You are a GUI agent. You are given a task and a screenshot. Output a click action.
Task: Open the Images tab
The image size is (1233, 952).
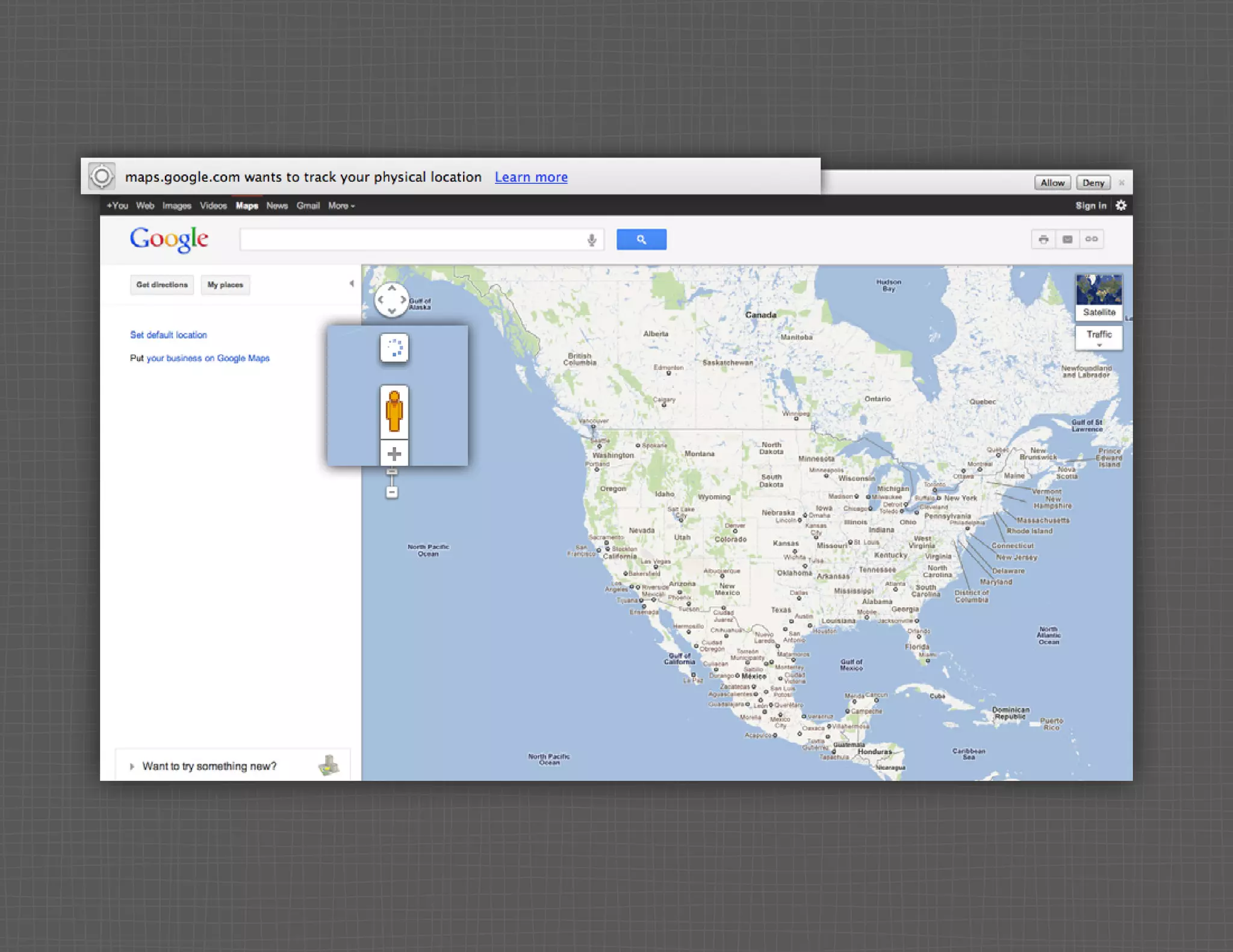tap(176, 206)
